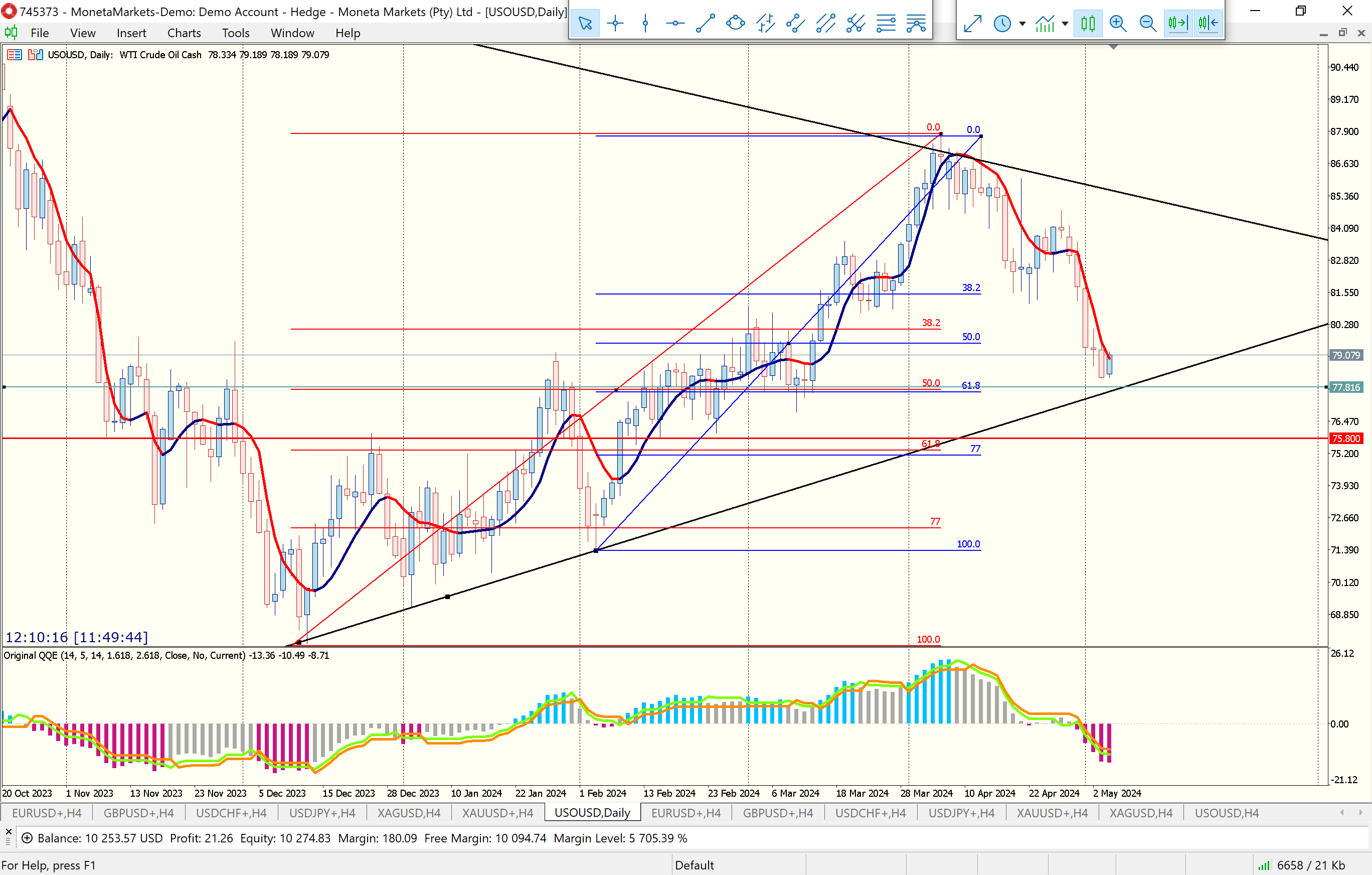Toggle chart shift from right border
Screen dimensions: 1372x875
coord(1208,24)
